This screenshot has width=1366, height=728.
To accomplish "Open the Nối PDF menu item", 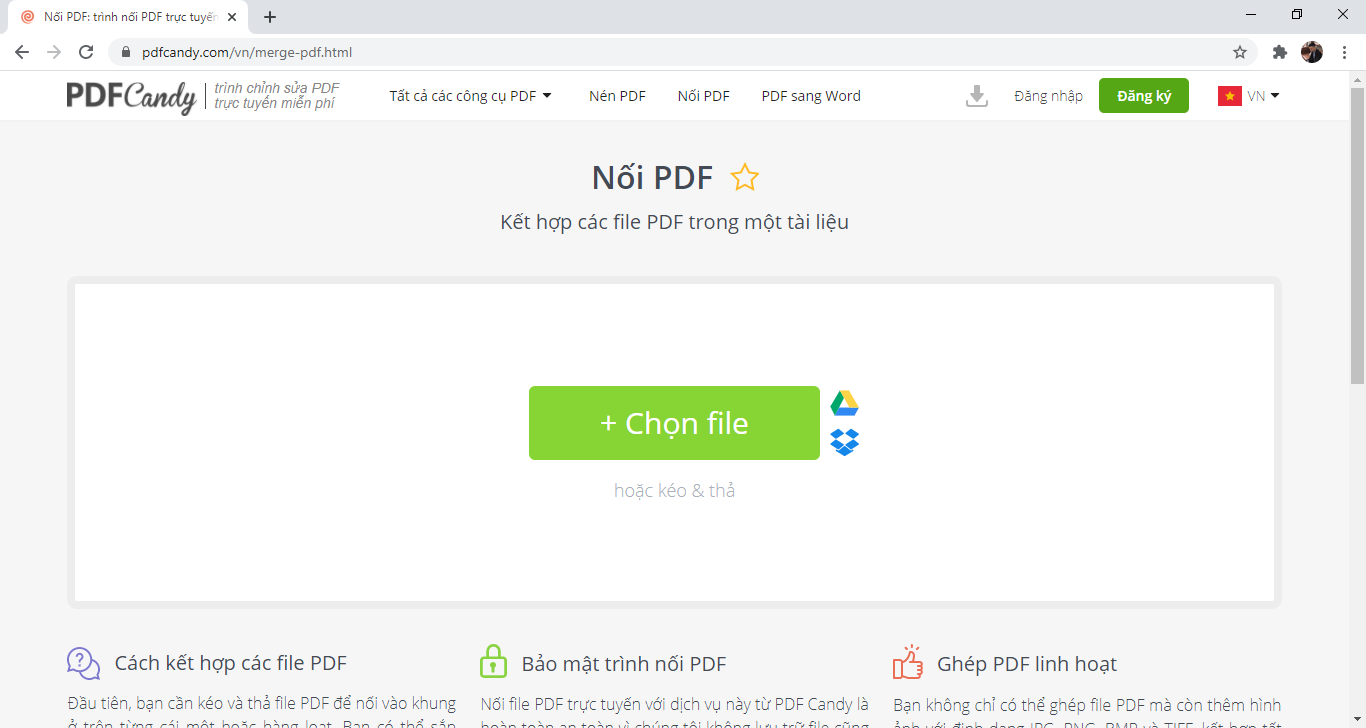I will [x=704, y=96].
